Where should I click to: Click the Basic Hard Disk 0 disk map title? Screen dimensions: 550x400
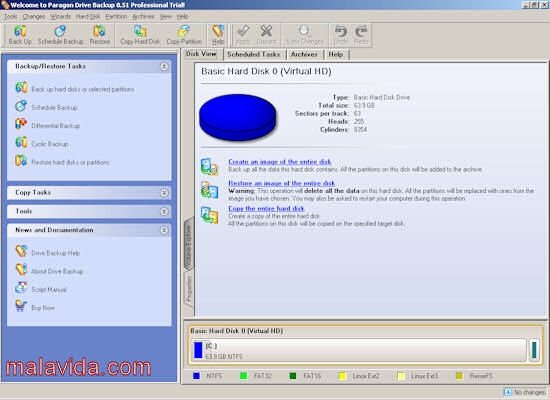click(236, 331)
